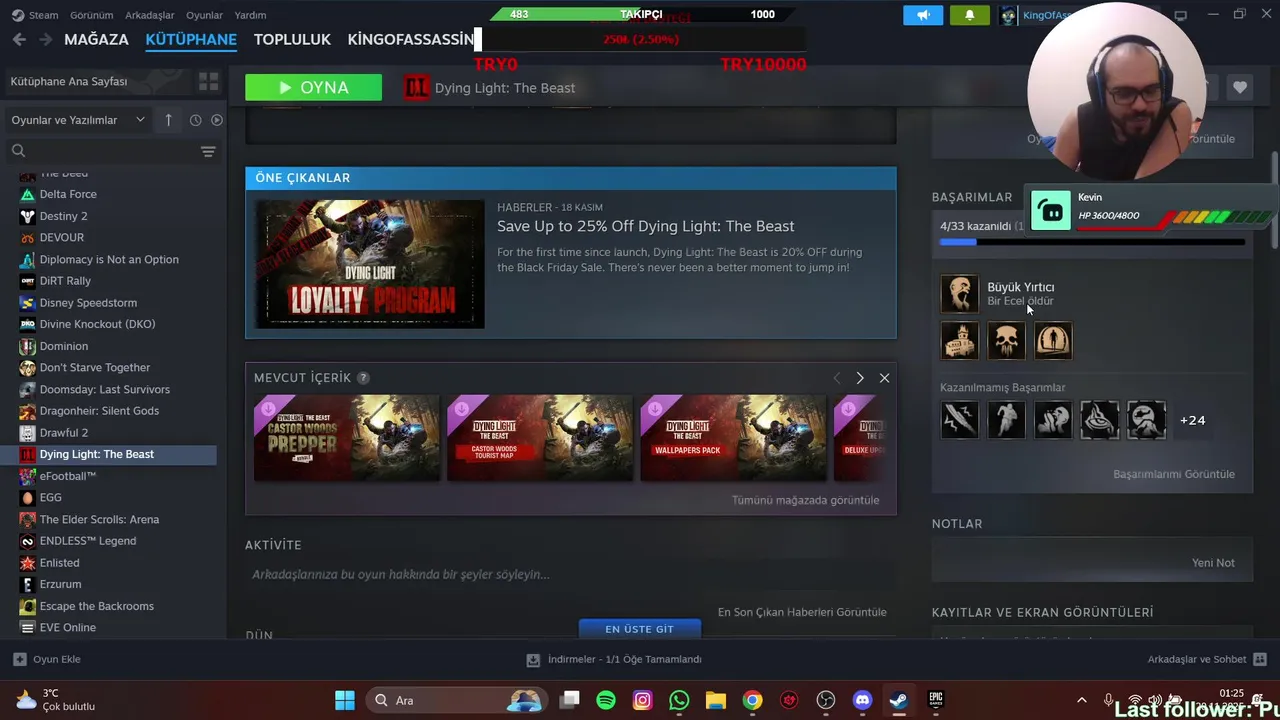Open Arkadaşlar ve Sohbet panel

click(1207, 659)
